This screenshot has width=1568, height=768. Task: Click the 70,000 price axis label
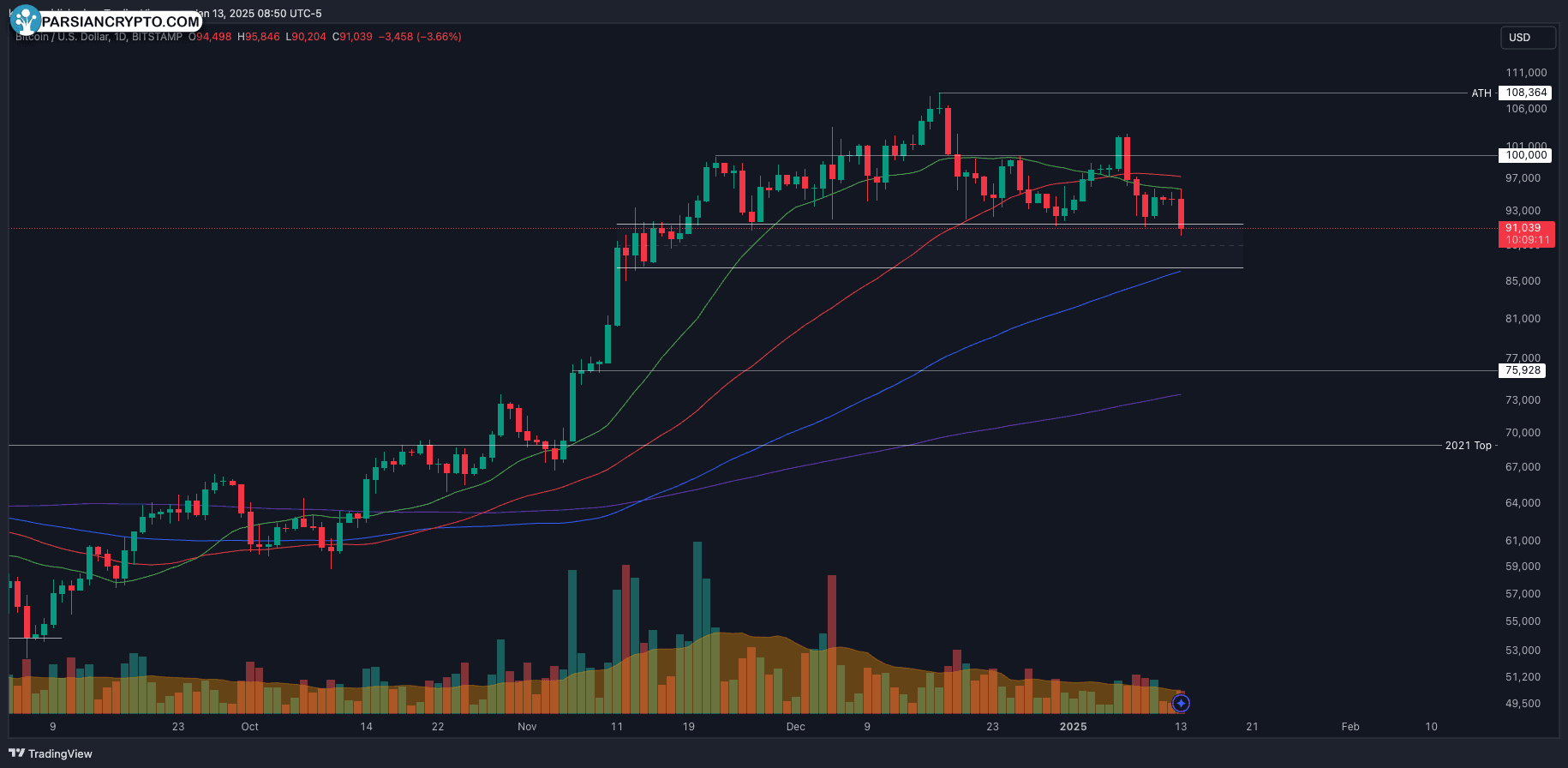tap(1523, 433)
